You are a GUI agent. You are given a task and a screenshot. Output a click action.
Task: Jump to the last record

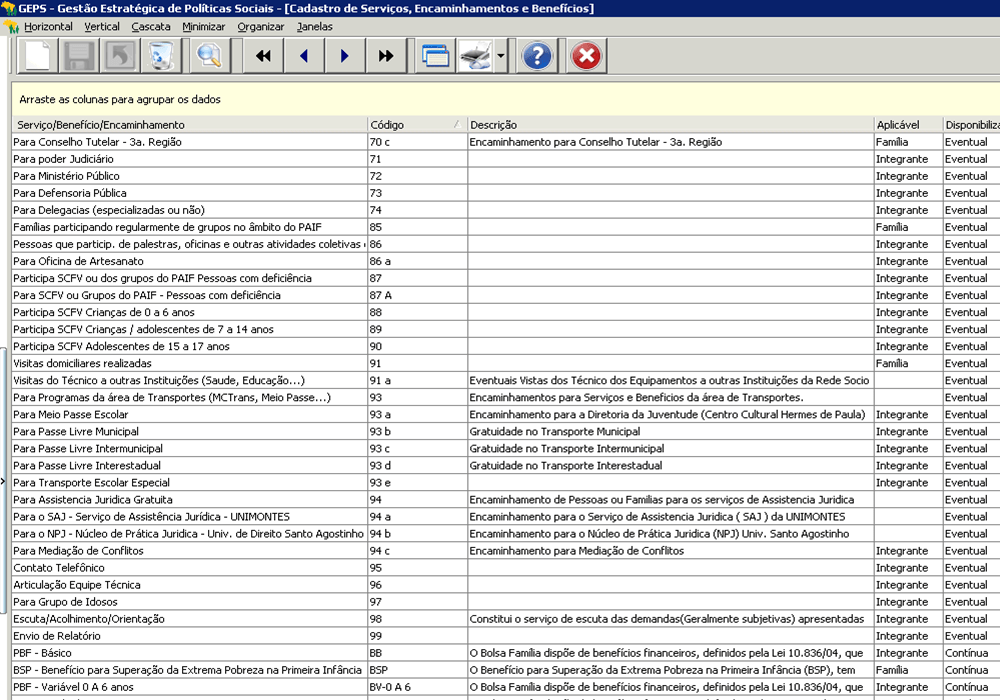click(x=385, y=55)
